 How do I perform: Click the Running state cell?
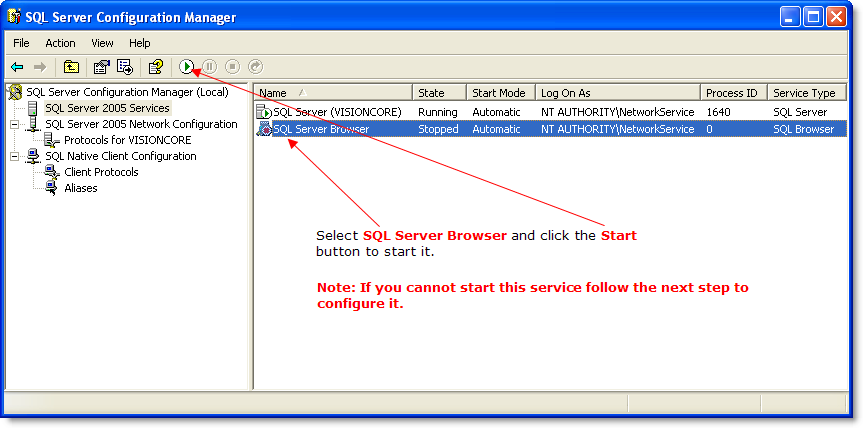click(438, 112)
